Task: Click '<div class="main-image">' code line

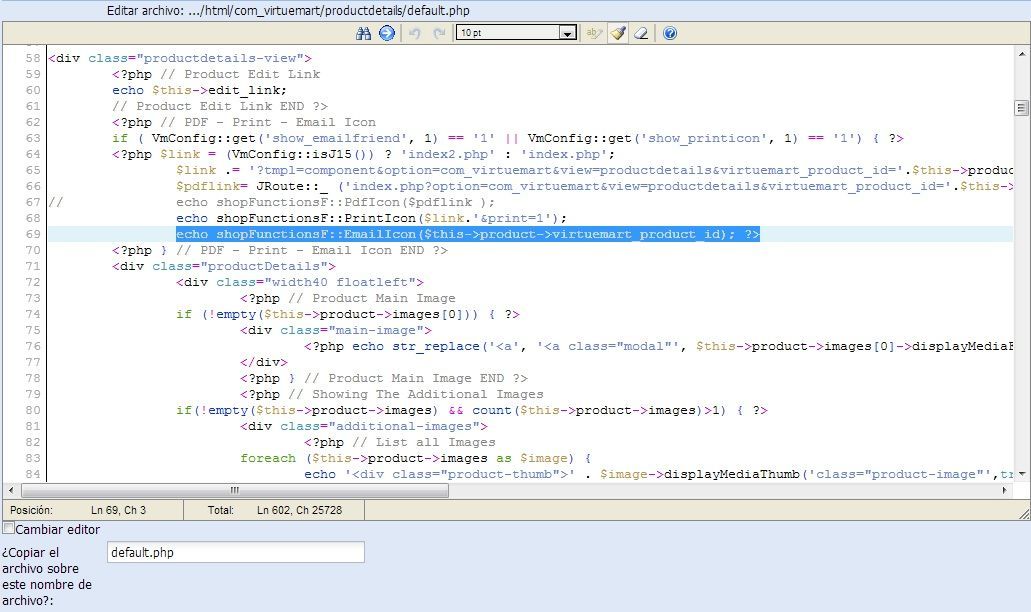Action: tap(336, 330)
